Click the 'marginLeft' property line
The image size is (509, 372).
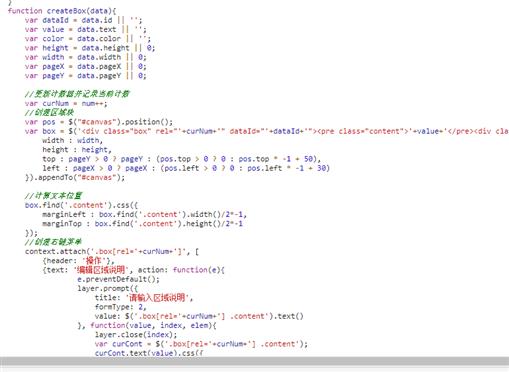tap(144, 215)
